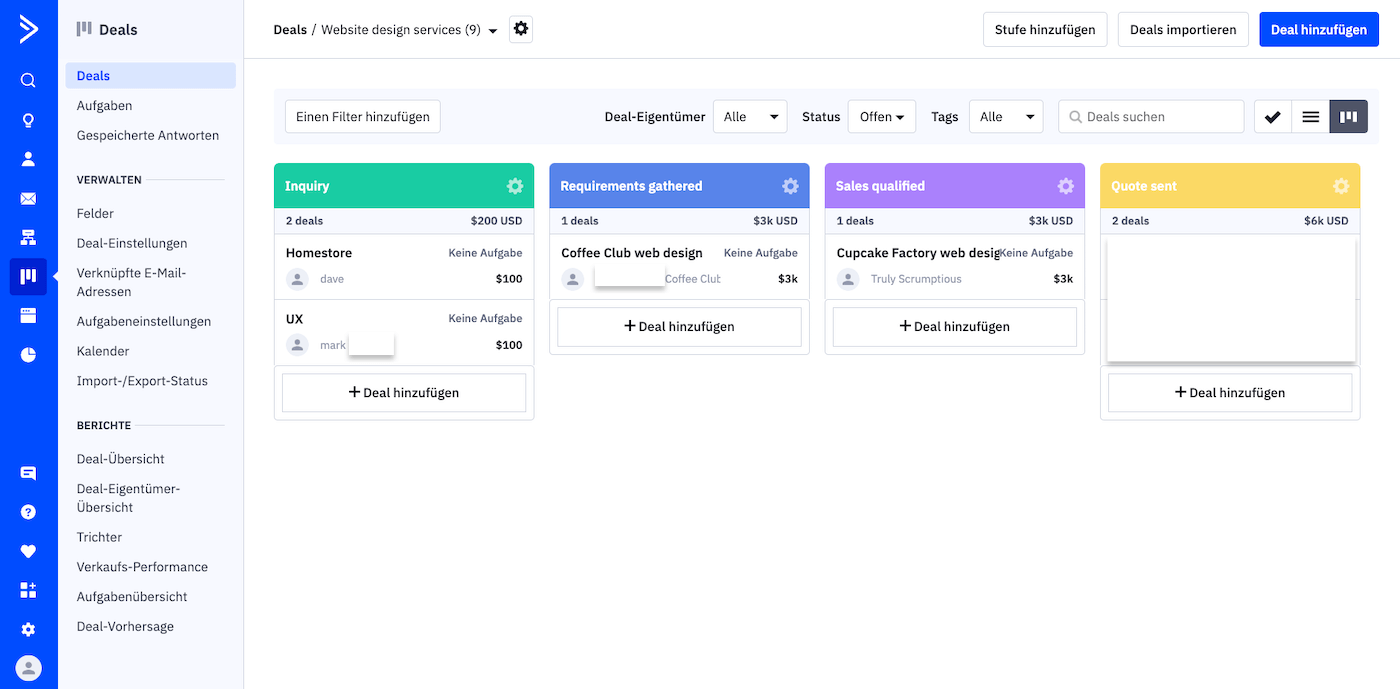The height and width of the screenshot is (689, 1400).
Task: Open the apps grid plus icon
Action: 28,590
